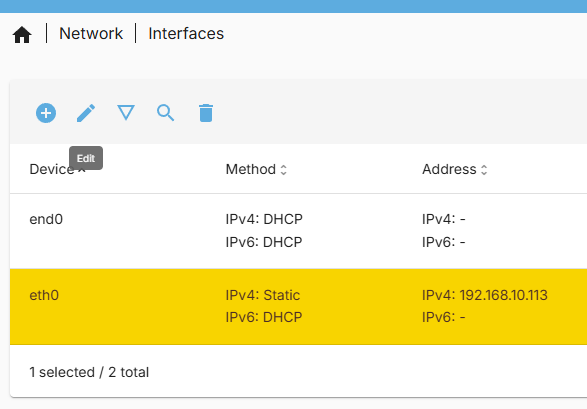Click the Method sort arrows icon
Image resolution: width=587 pixels, height=409 pixels.
(283, 170)
